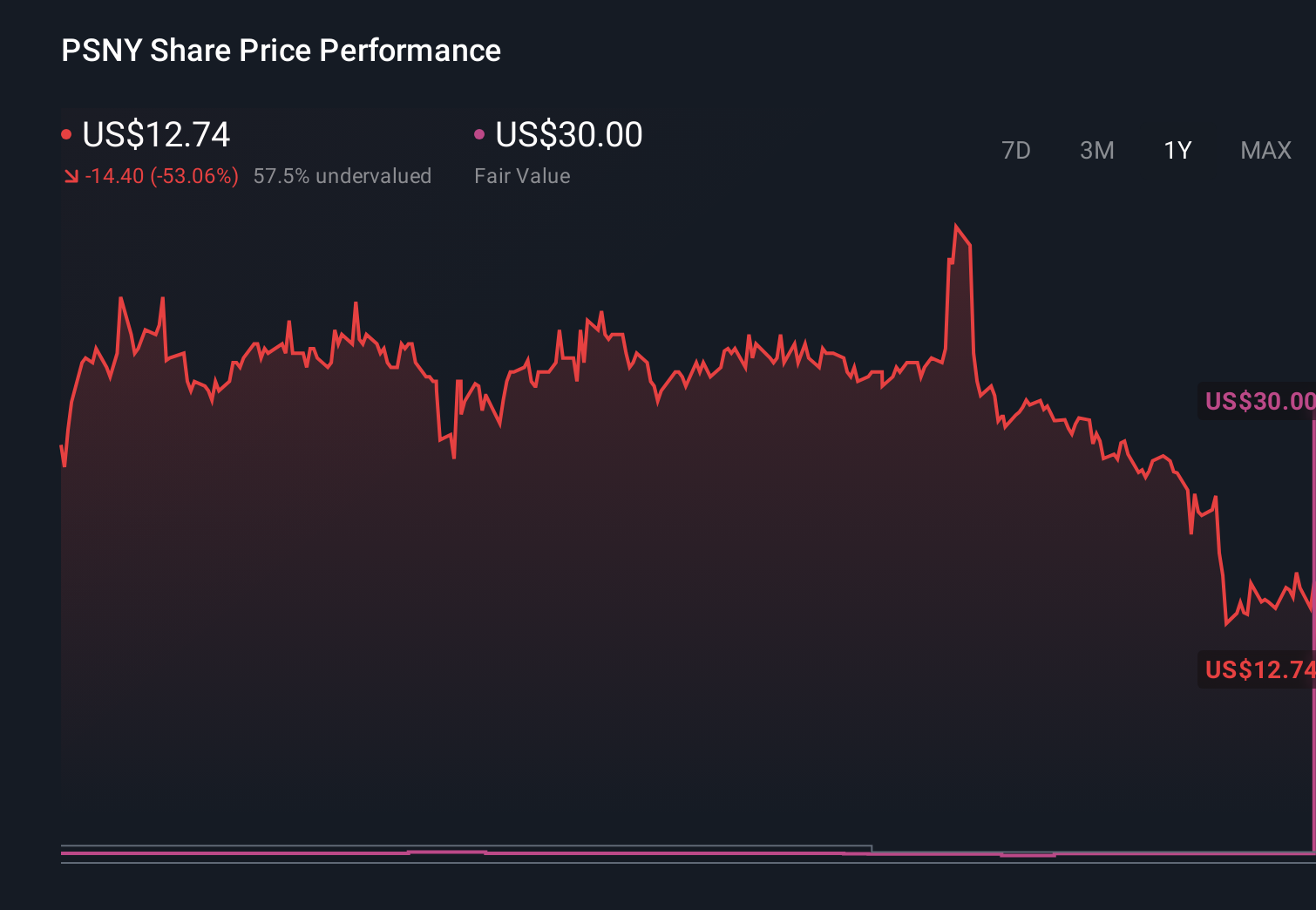This screenshot has width=1316, height=910.
Task: Open the 7D time range view
Action: coord(1016,150)
